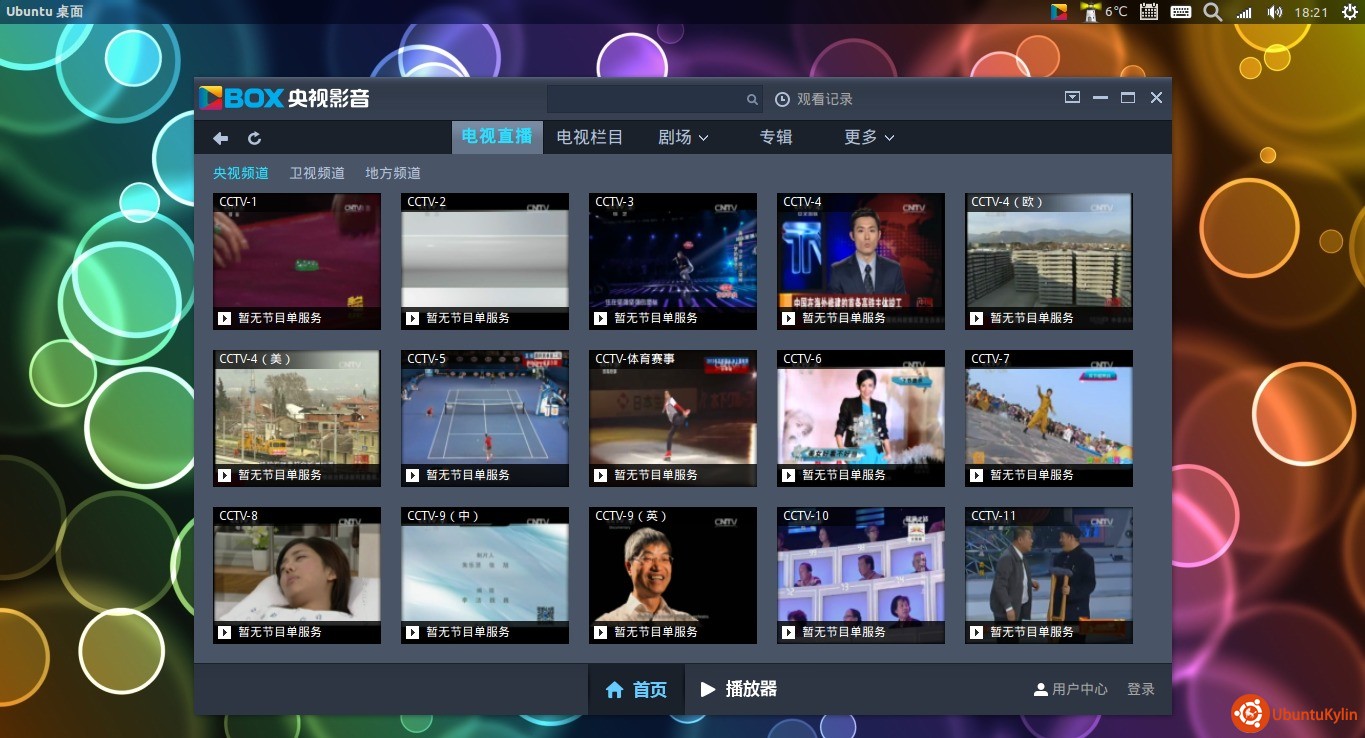Open the system settings gear in top panel

coord(1348,12)
